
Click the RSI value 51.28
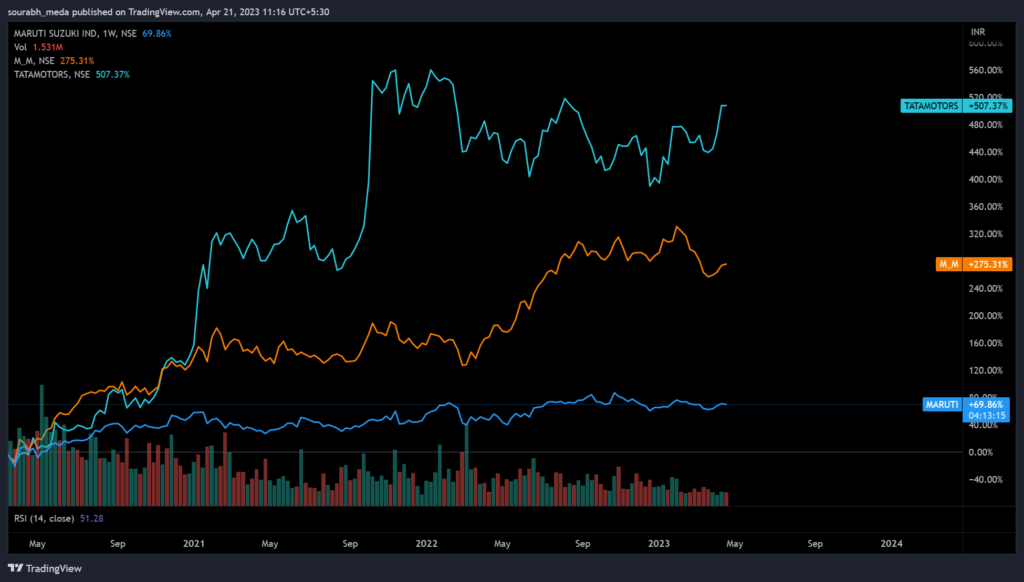(x=91, y=519)
